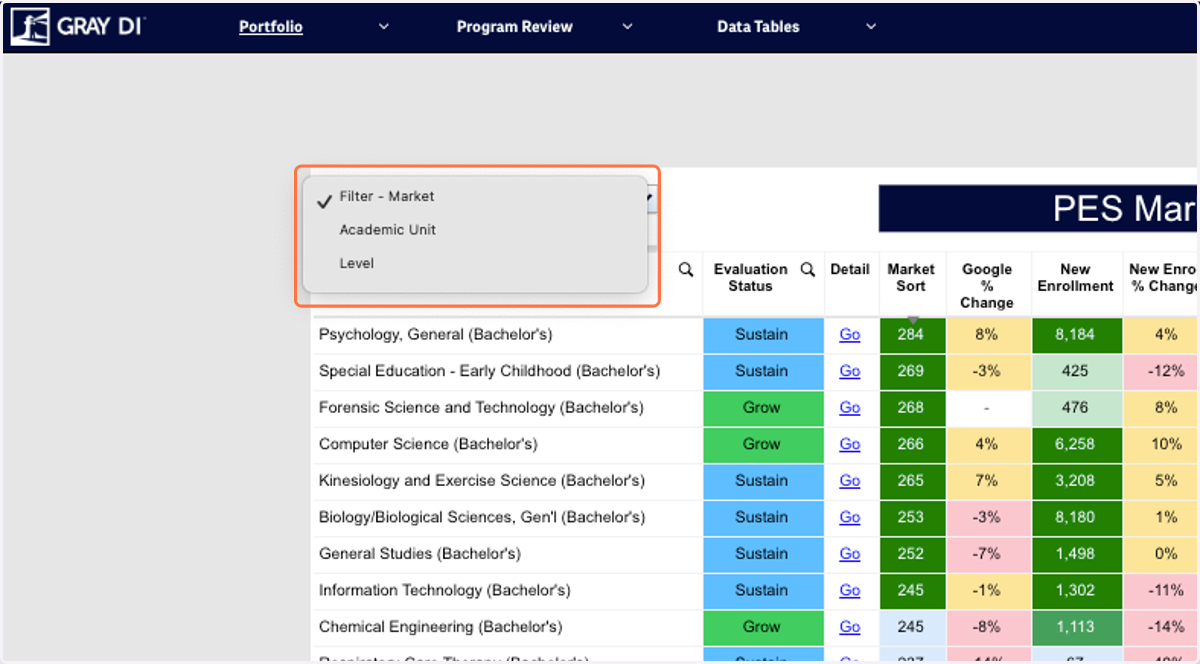Expand the chevron next to Data Tables
This screenshot has height=664, width=1200.
(x=871, y=27)
